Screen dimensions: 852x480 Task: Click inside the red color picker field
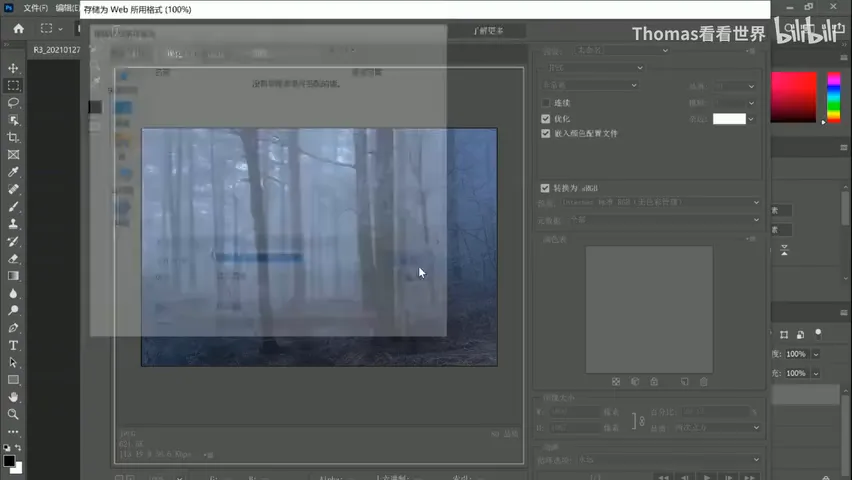[x=793, y=97]
